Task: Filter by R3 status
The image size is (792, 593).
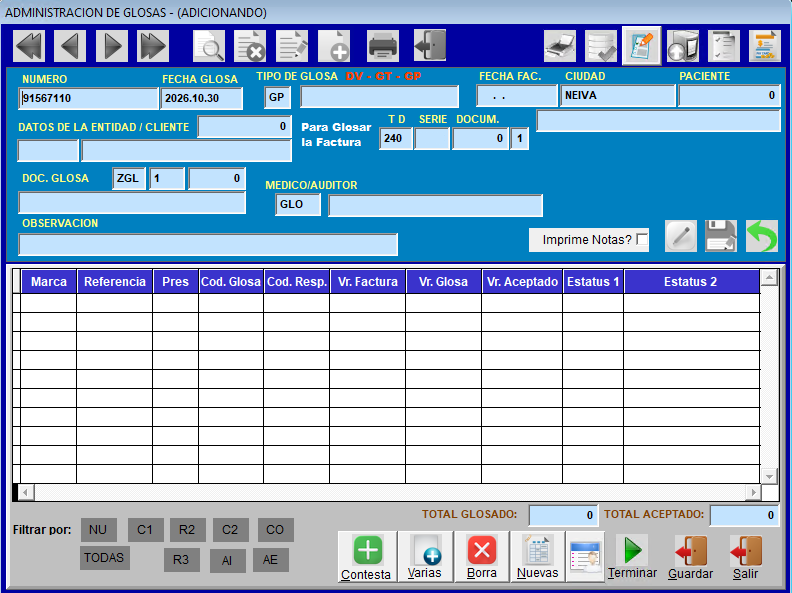Action: pos(181,560)
